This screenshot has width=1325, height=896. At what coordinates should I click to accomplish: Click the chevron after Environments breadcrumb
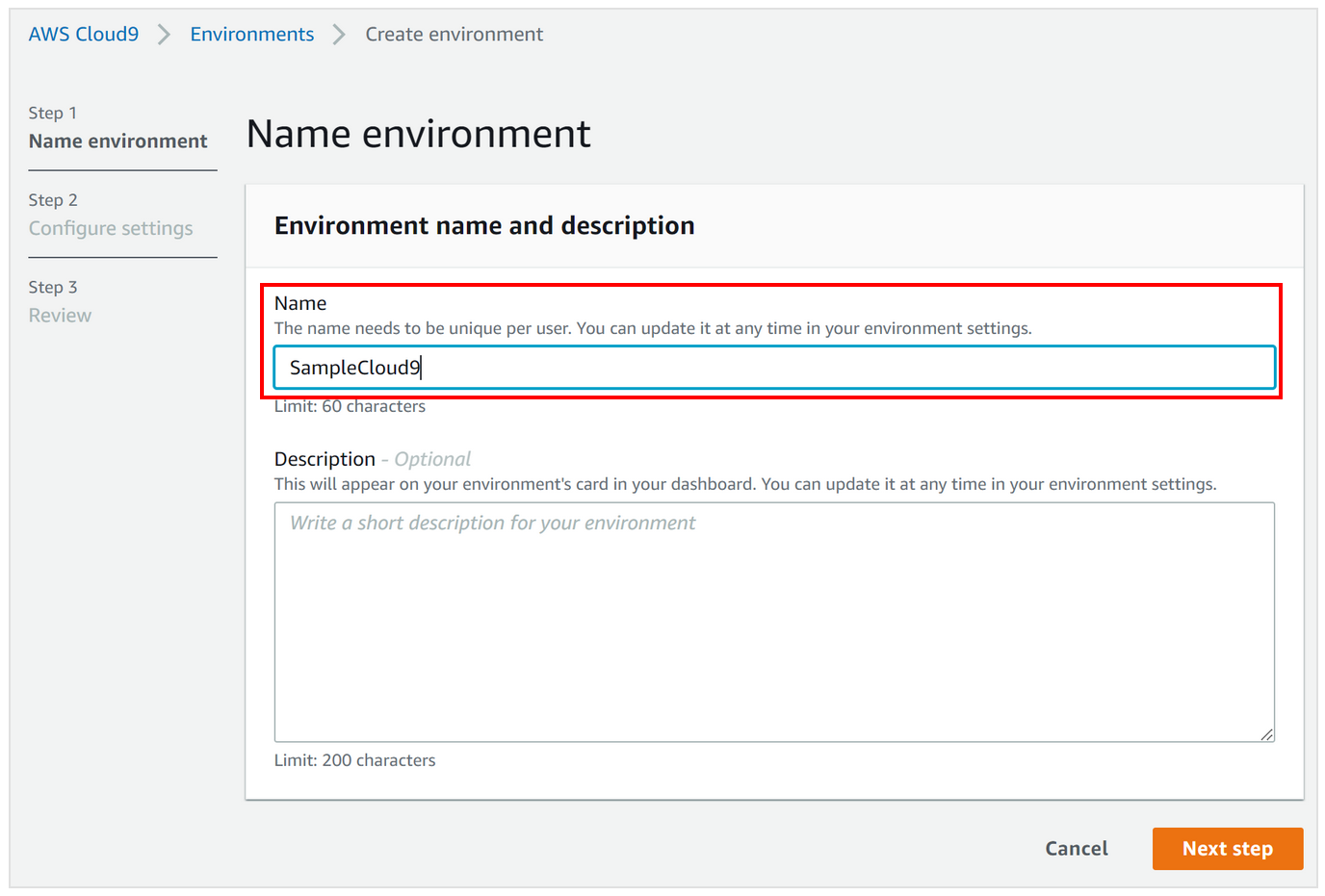[339, 35]
